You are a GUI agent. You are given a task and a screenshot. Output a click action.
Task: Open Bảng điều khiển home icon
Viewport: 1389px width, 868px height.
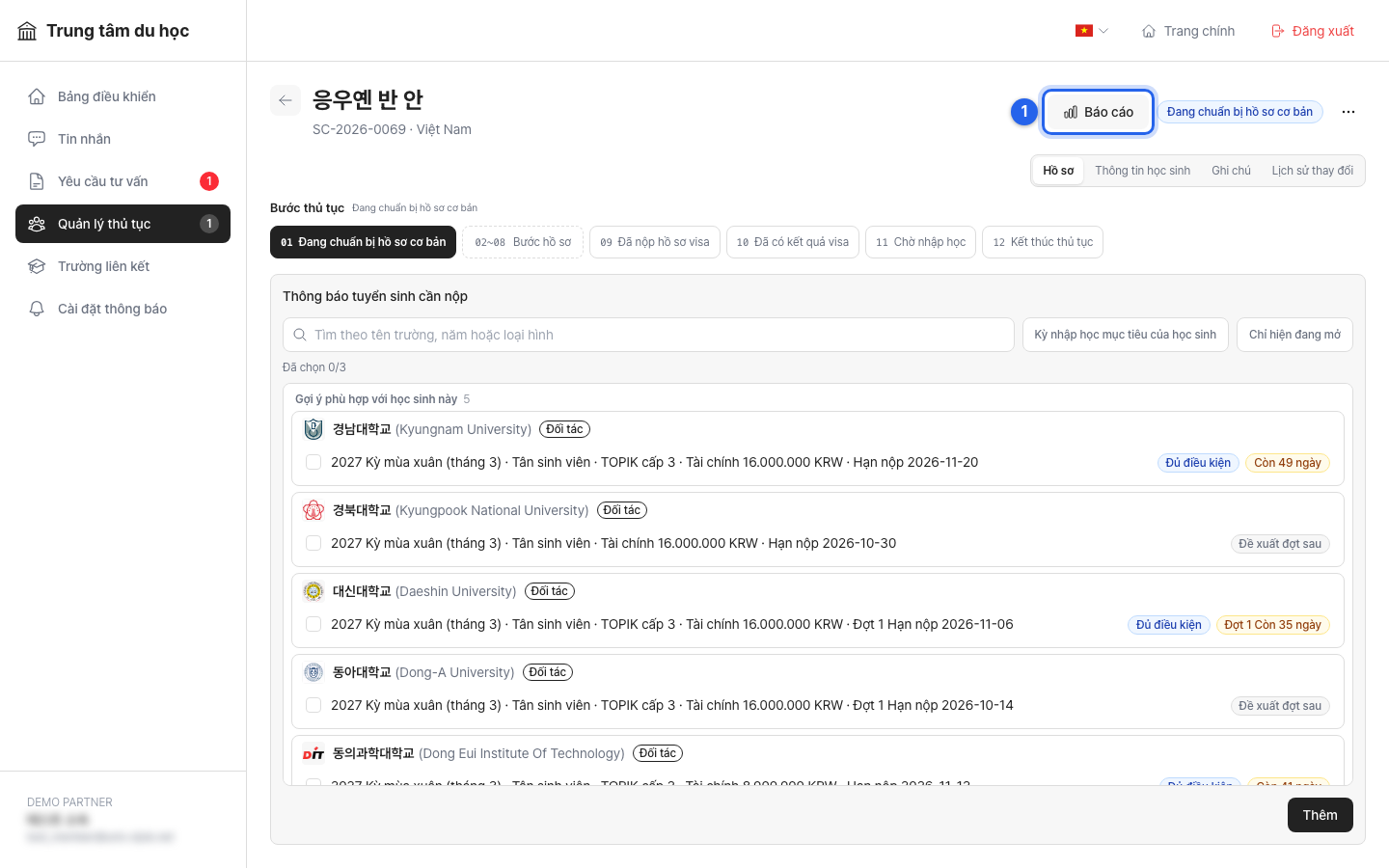point(37,96)
